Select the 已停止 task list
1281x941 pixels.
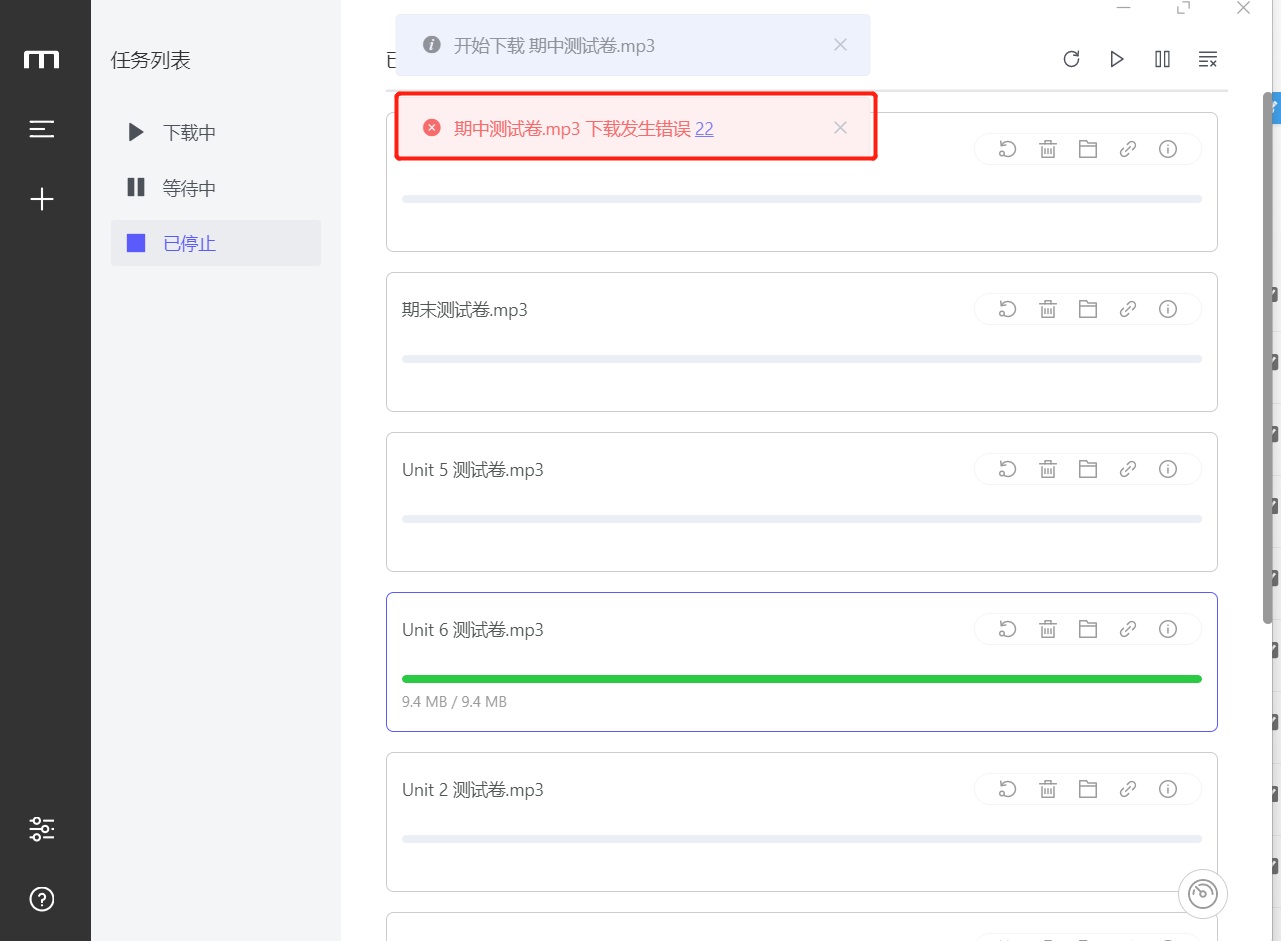point(216,243)
